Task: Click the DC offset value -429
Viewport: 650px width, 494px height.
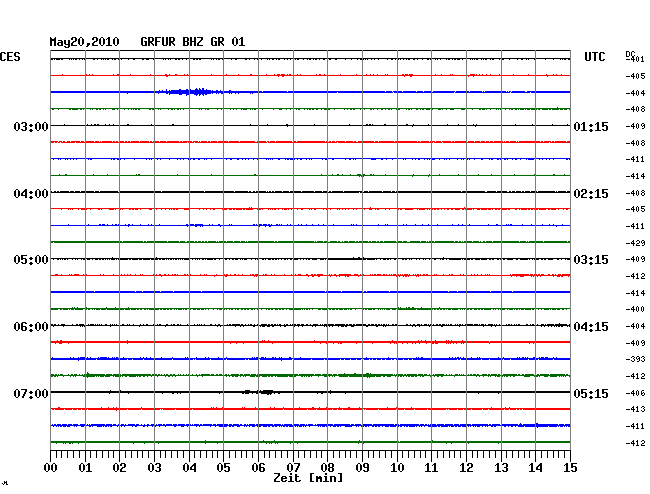Action: pyautogui.click(x=635, y=243)
